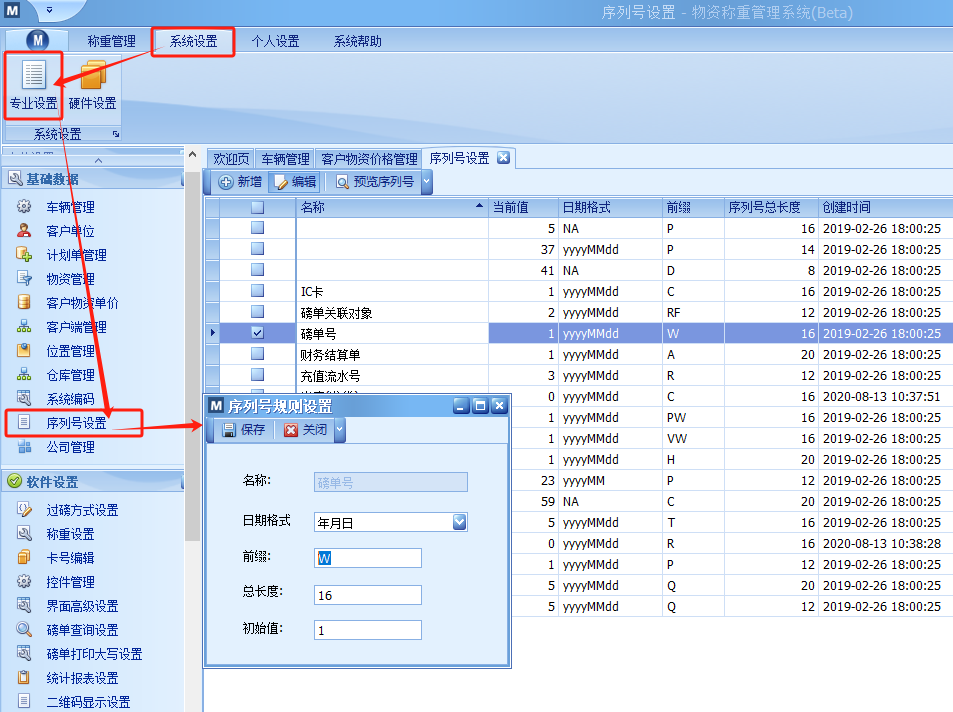Click the 编辑 toolbar button
953x712 pixels.
295,182
